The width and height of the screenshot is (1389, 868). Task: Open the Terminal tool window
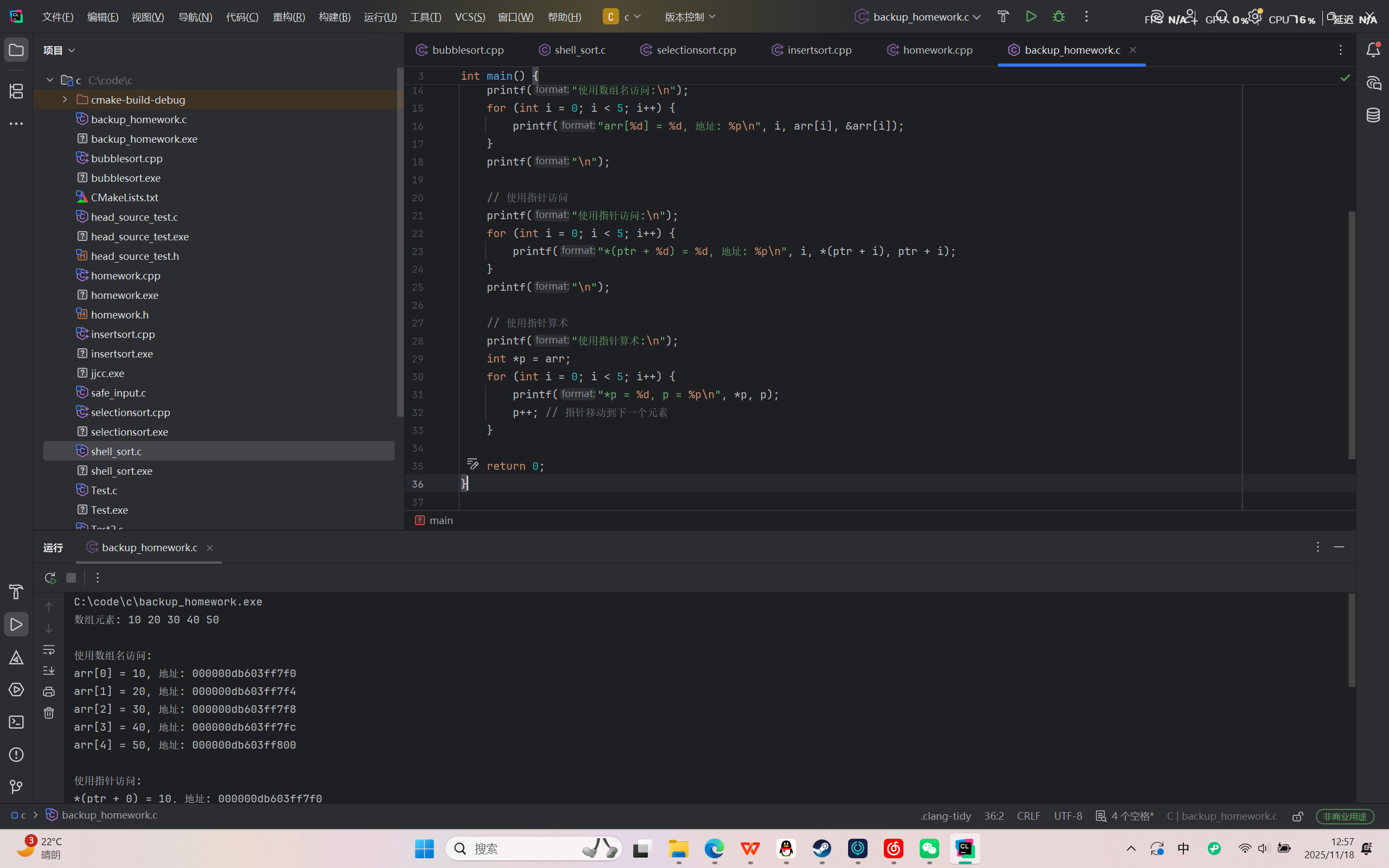tap(16, 722)
